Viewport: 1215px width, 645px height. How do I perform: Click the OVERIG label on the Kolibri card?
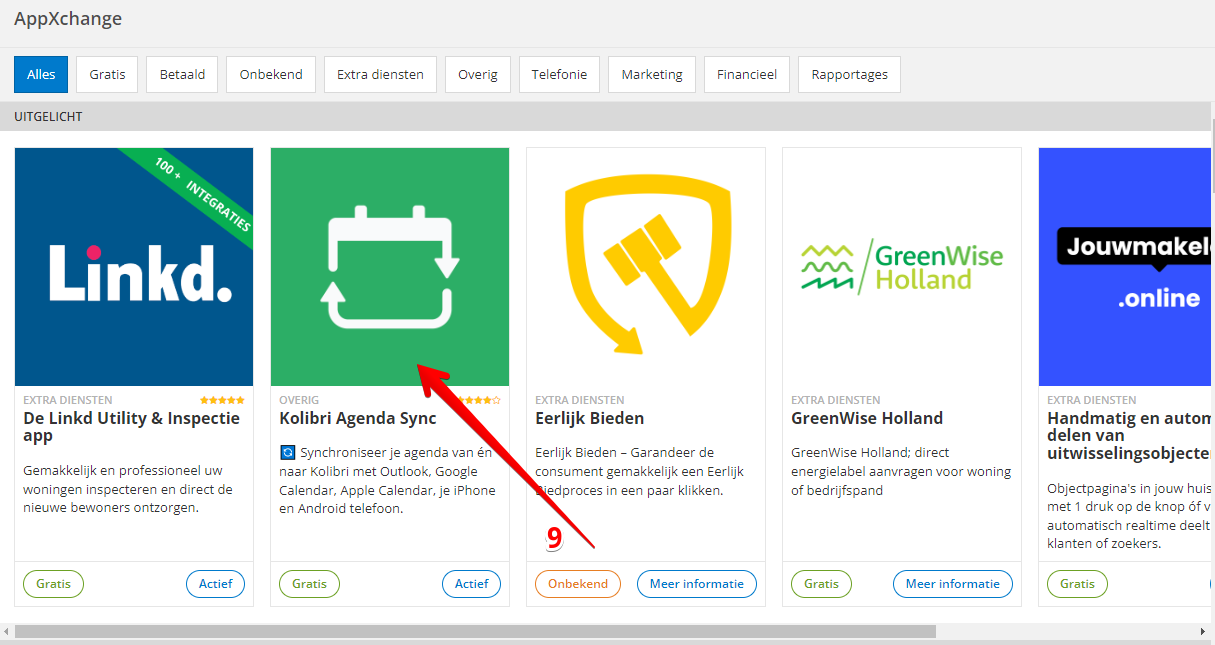[299, 400]
